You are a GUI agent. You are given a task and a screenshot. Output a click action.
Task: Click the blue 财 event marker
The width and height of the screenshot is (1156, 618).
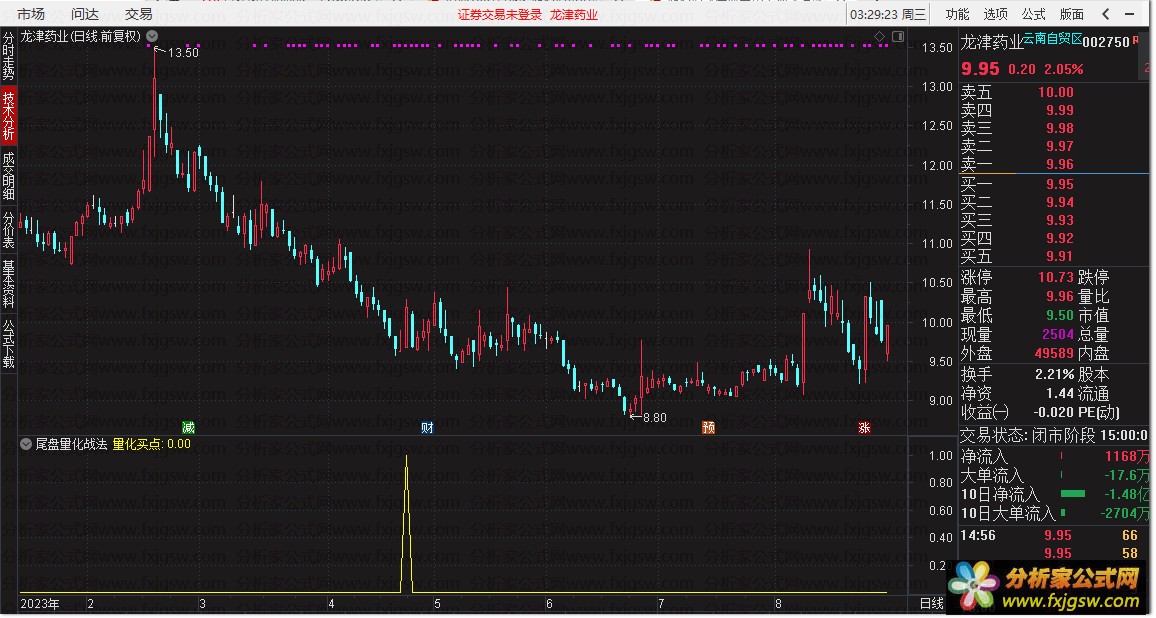427,427
